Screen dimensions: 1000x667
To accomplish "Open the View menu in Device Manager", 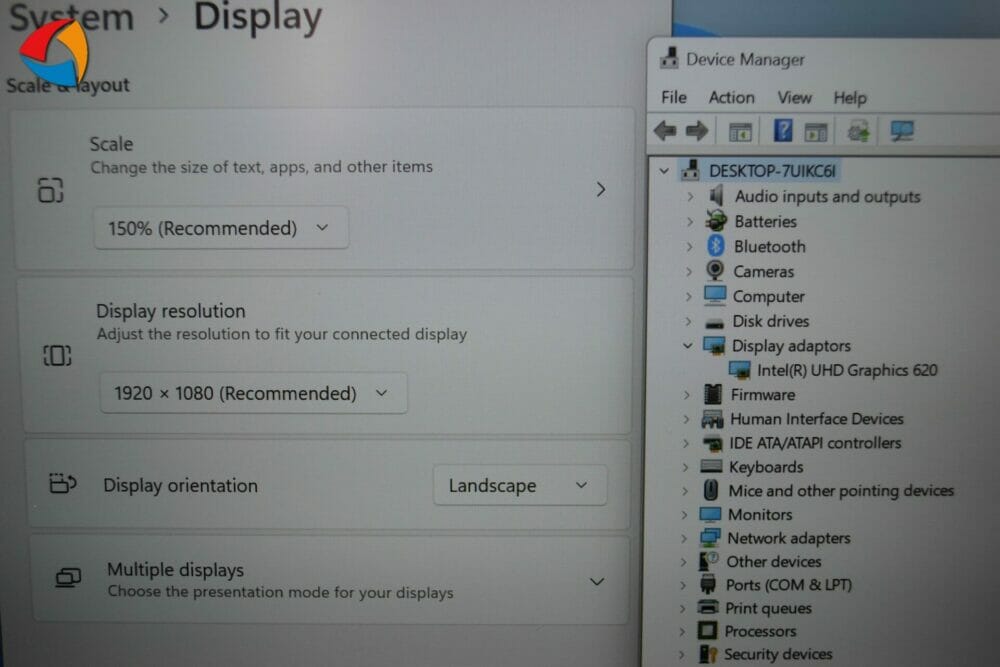I will pyautogui.click(x=795, y=98).
